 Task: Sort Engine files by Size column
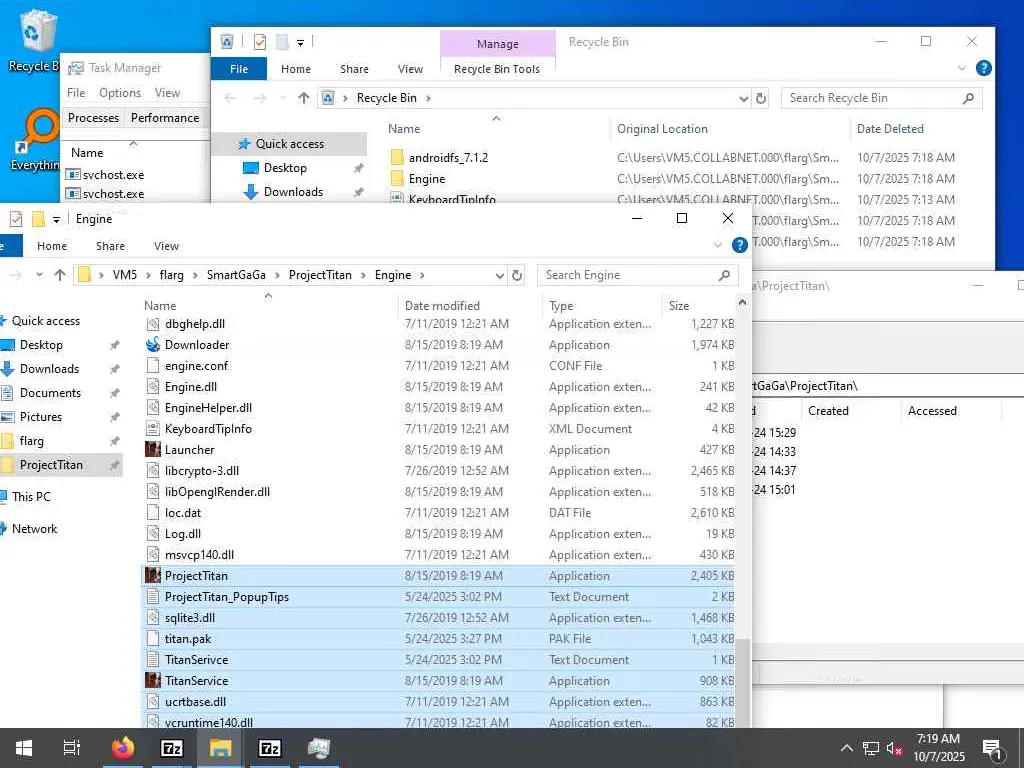[699, 305]
